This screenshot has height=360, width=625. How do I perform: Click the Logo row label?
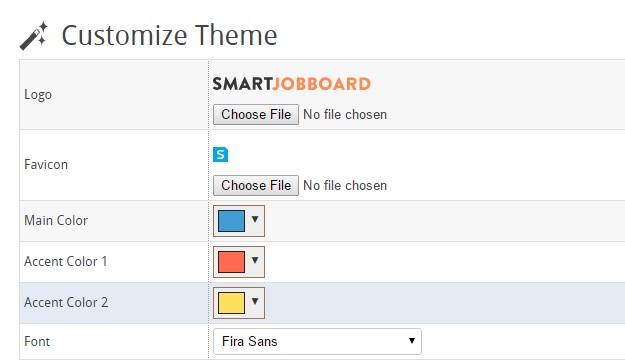[38, 95]
